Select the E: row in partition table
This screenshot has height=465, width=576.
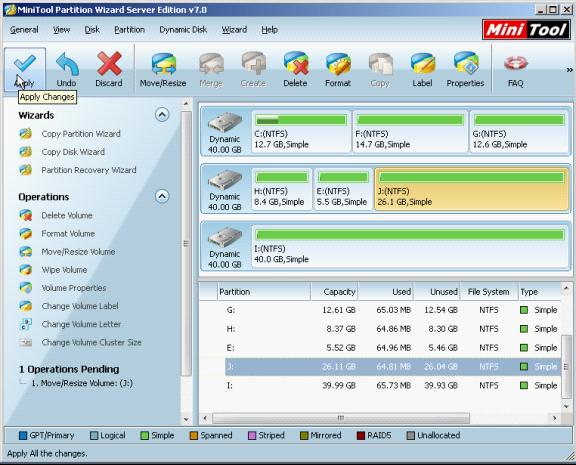(x=392, y=347)
